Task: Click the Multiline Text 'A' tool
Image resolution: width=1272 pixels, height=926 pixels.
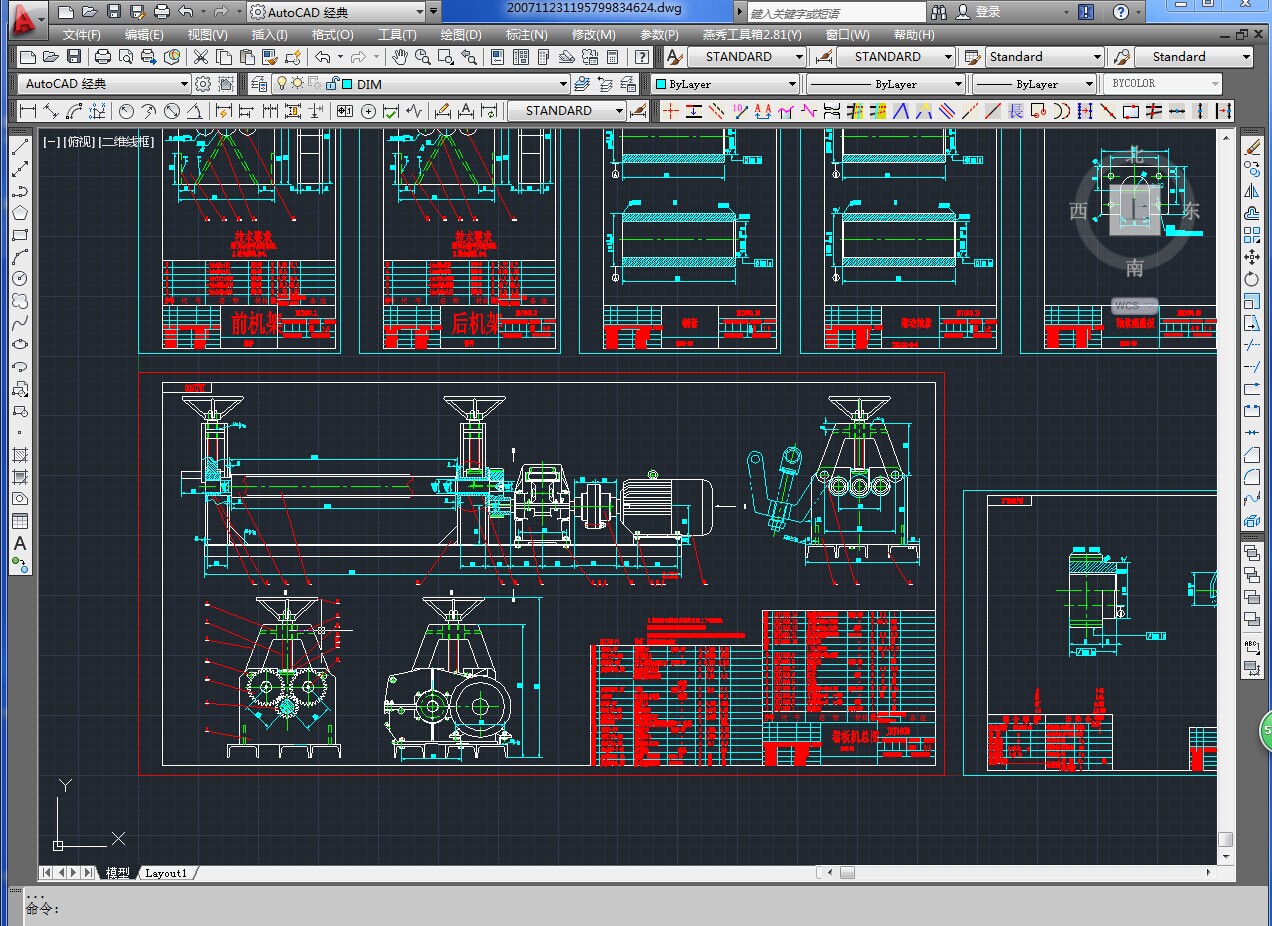Action: pos(19,543)
